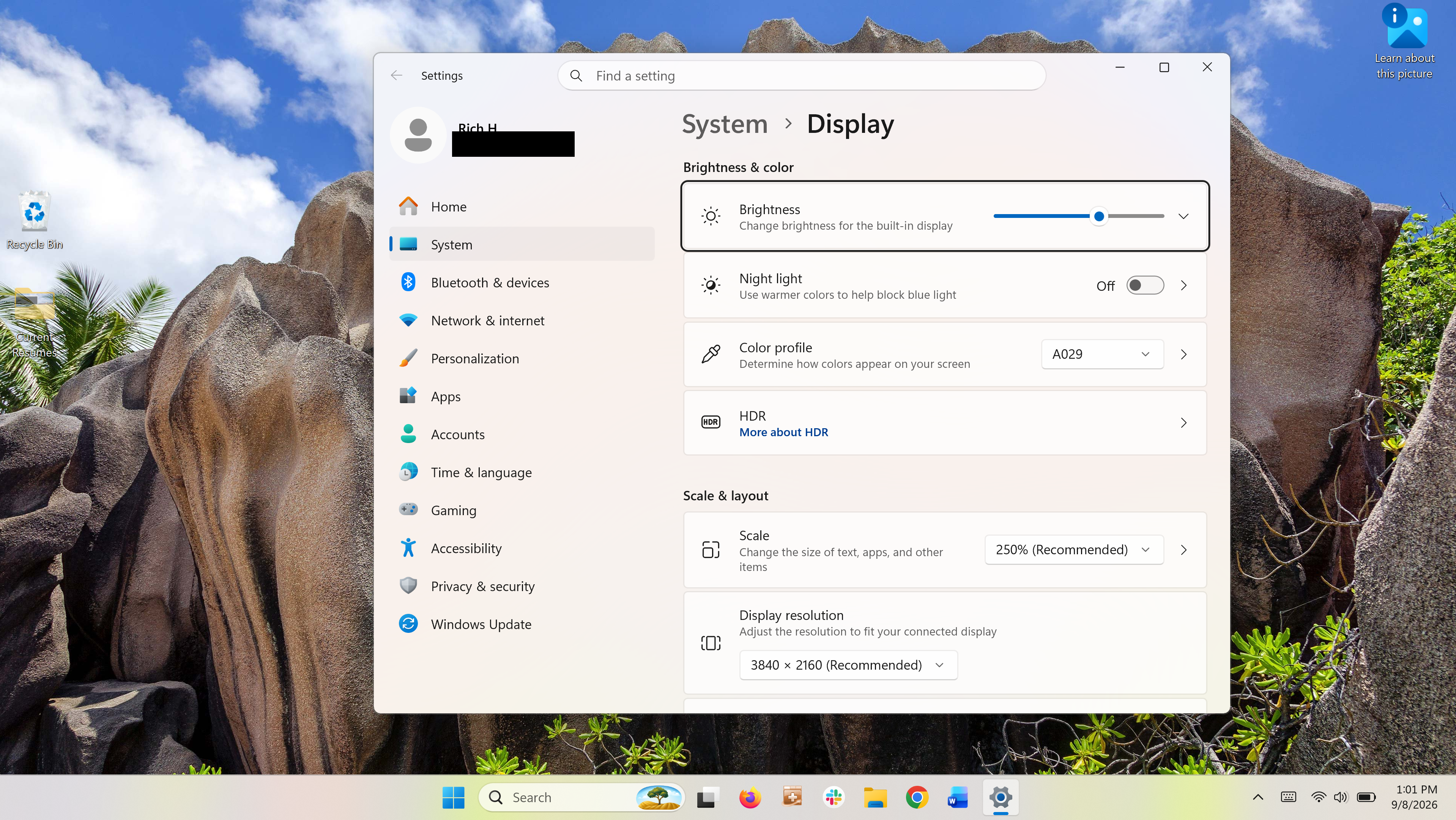1456x820 pixels.
Task: Open Slack from the taskbar
Action: click(x=833, y=798)
